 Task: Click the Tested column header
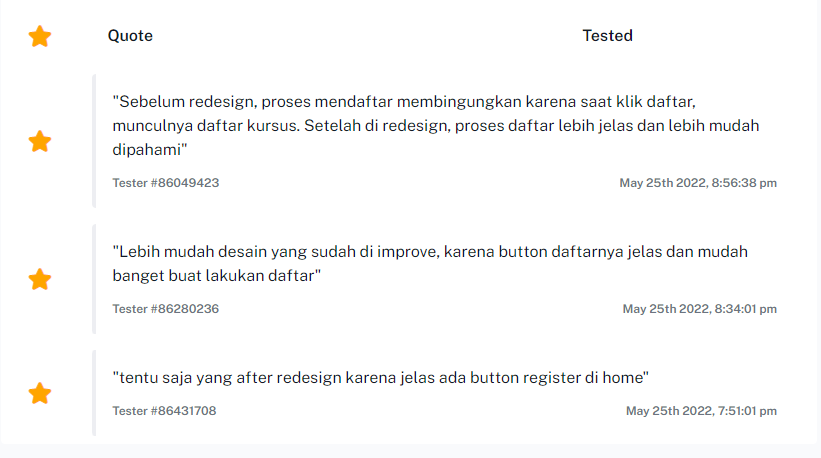[607, 36]
